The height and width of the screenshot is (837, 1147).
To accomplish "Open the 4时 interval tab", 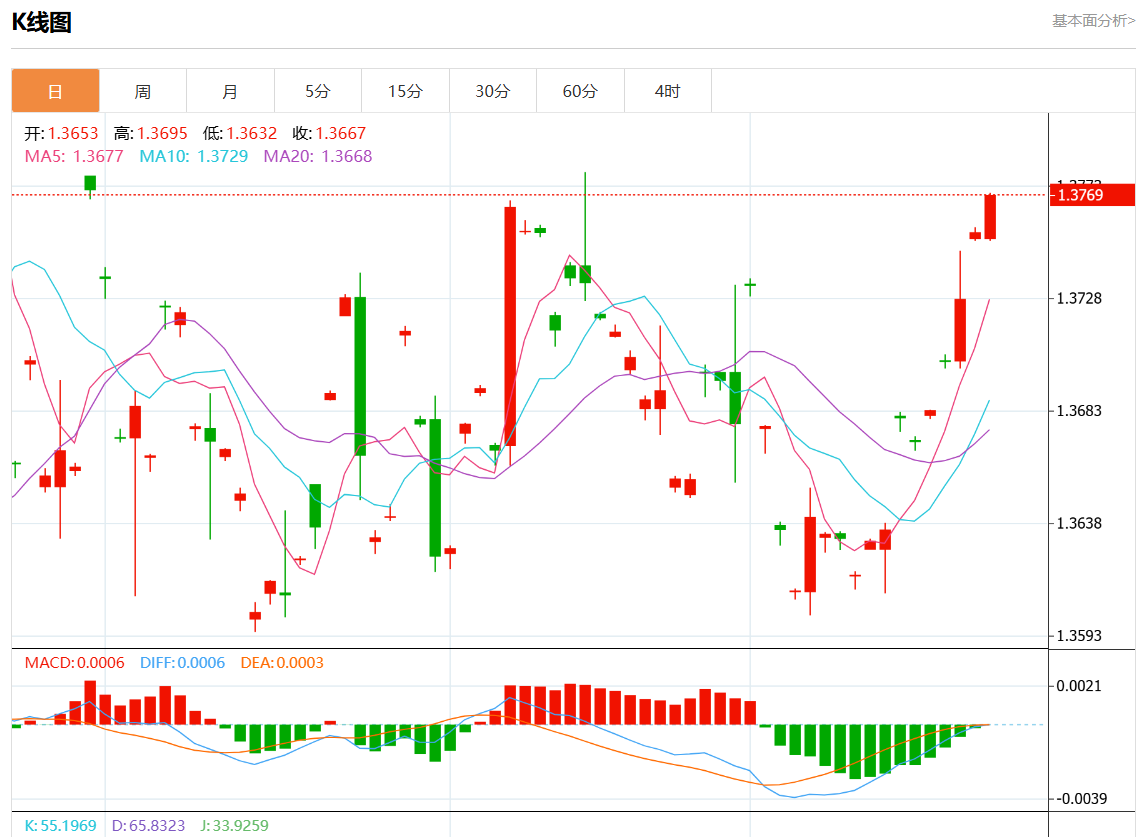I will 667,91.
